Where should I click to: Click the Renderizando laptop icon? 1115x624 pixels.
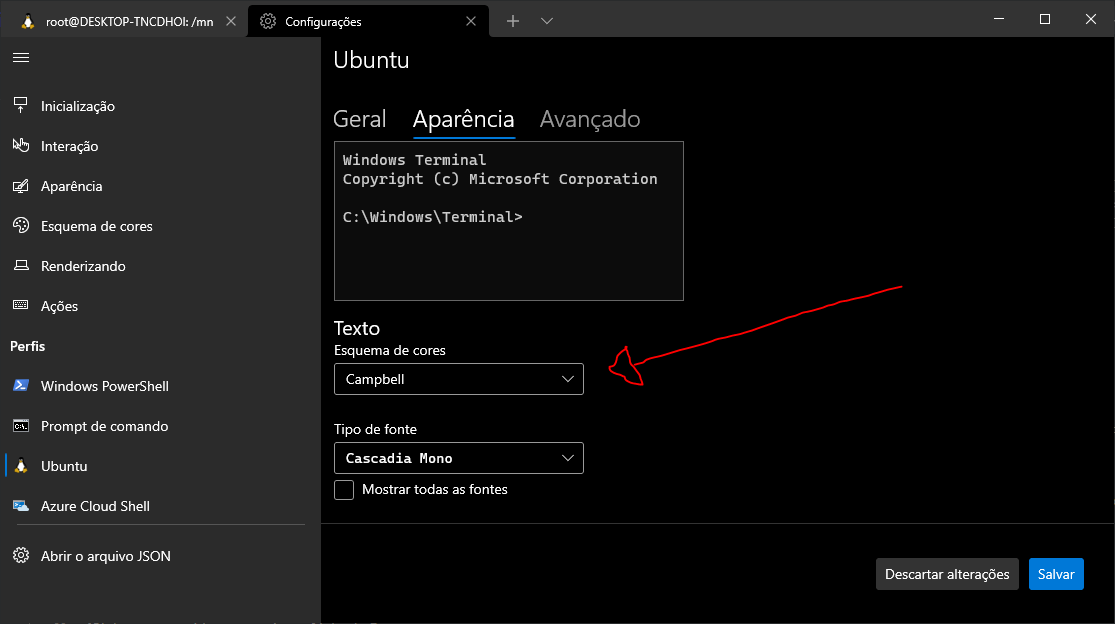pyautogui.click(x=21, y=265)
